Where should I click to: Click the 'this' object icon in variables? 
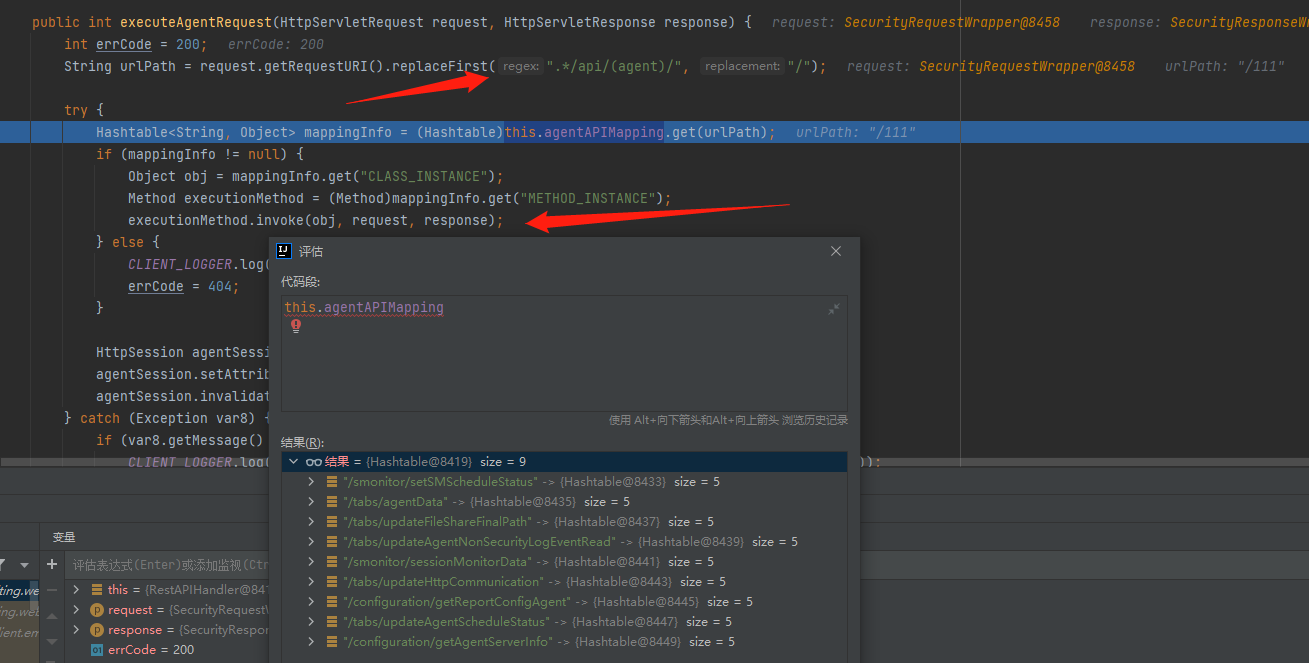point(97,590)
